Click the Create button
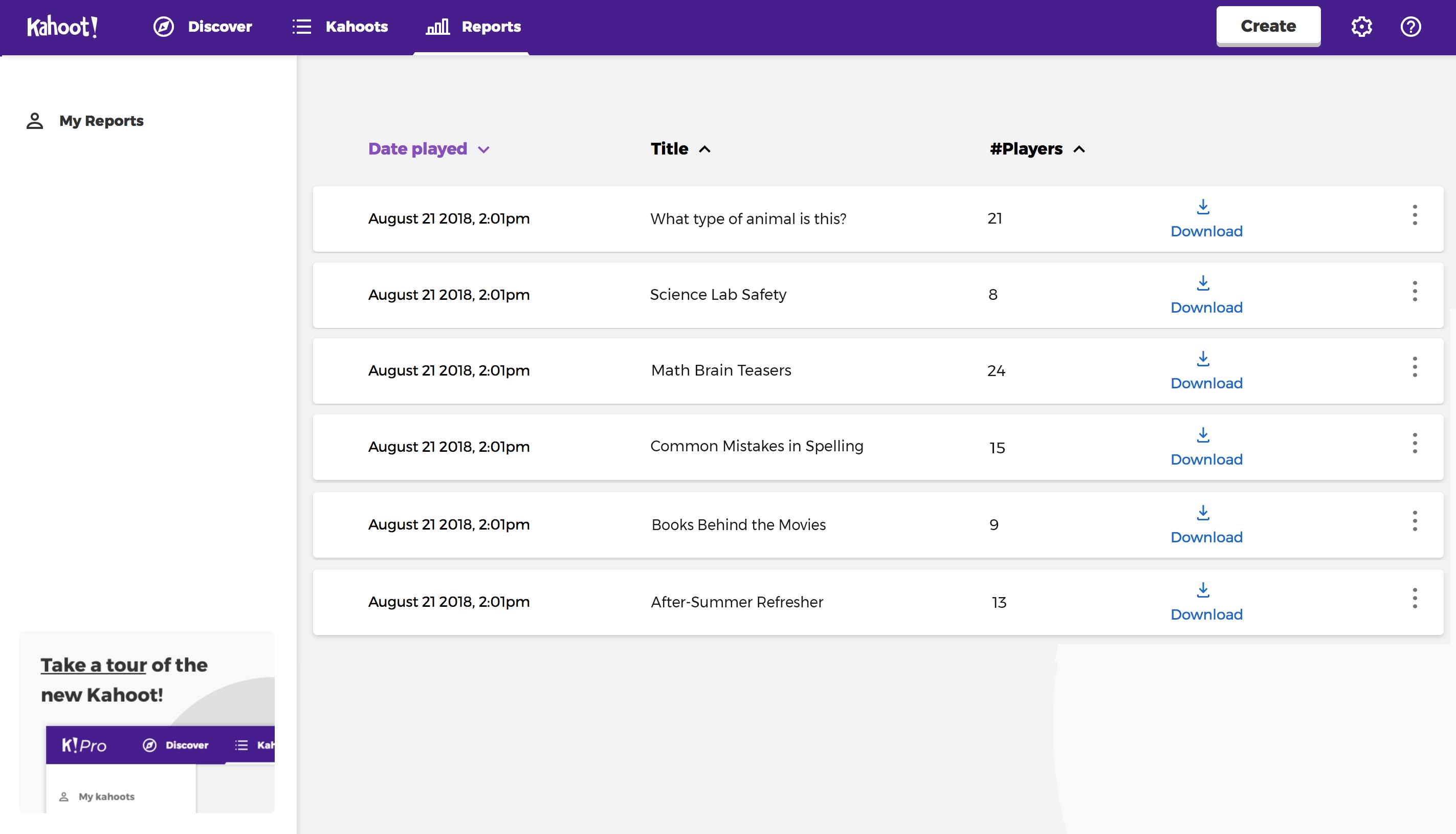Screen dimensions: 1456x834 (1269, 27)
